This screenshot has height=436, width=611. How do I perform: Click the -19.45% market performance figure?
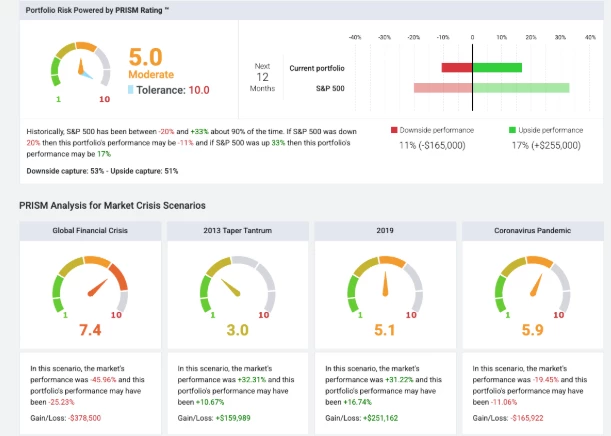[546, 380]
